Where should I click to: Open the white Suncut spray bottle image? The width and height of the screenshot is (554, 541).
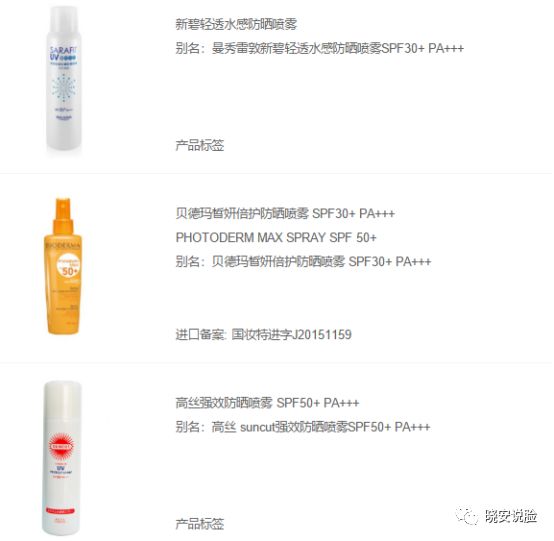pyautogui.click(x=62, y=458)
